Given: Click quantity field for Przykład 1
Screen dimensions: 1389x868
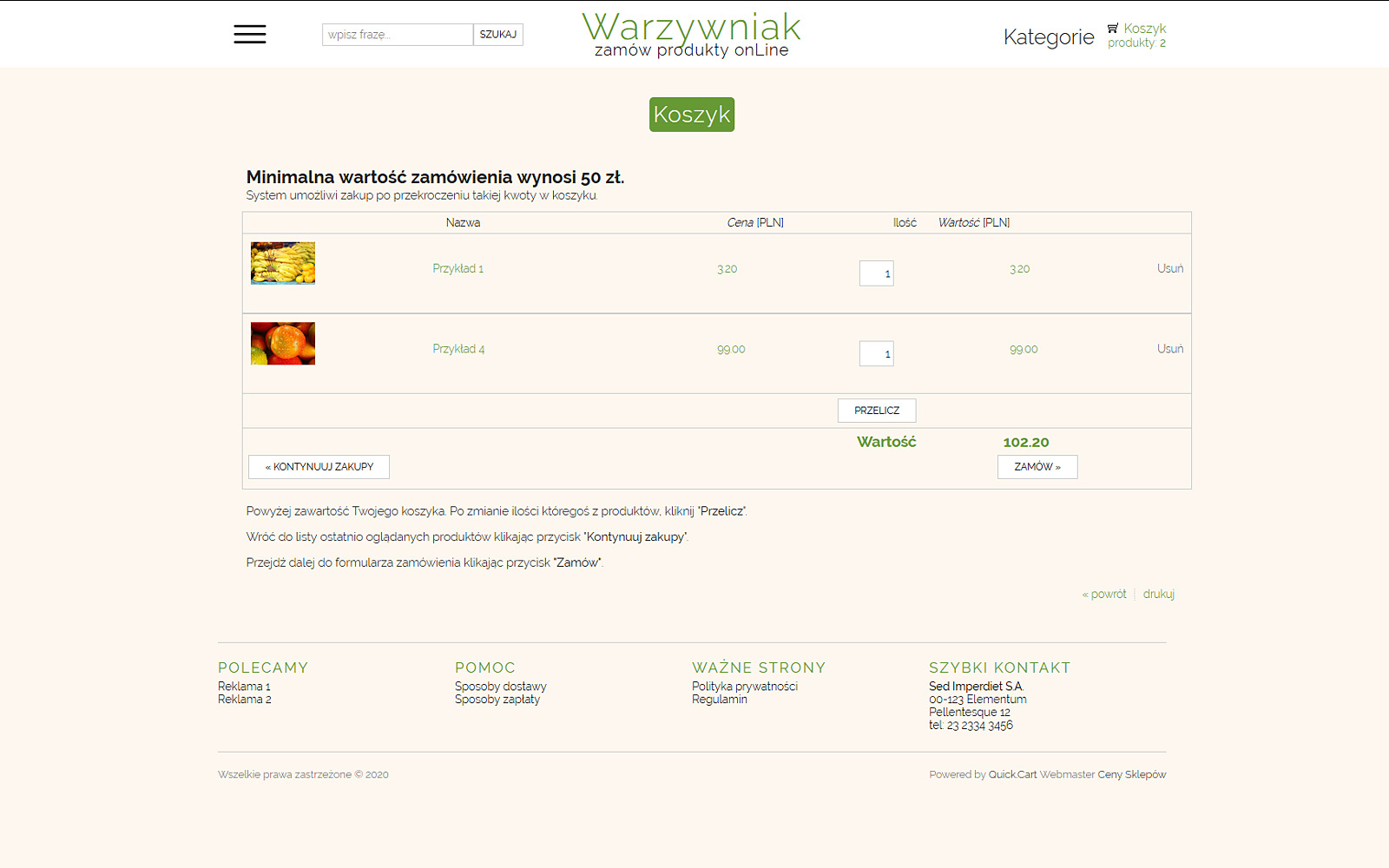Looking at the screenshot, I should point(876,273).
